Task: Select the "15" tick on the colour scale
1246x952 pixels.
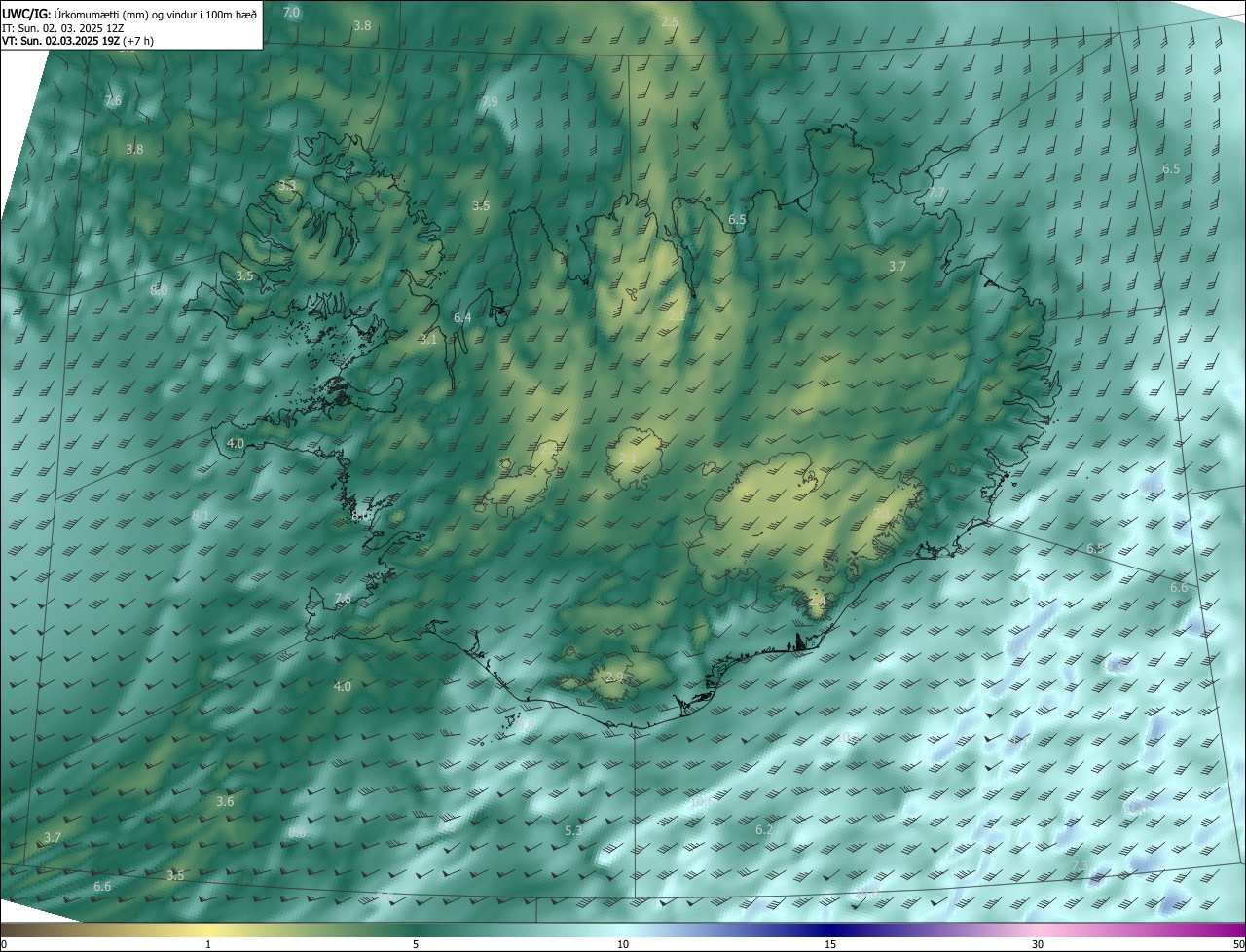Action: tap(830, 944)
